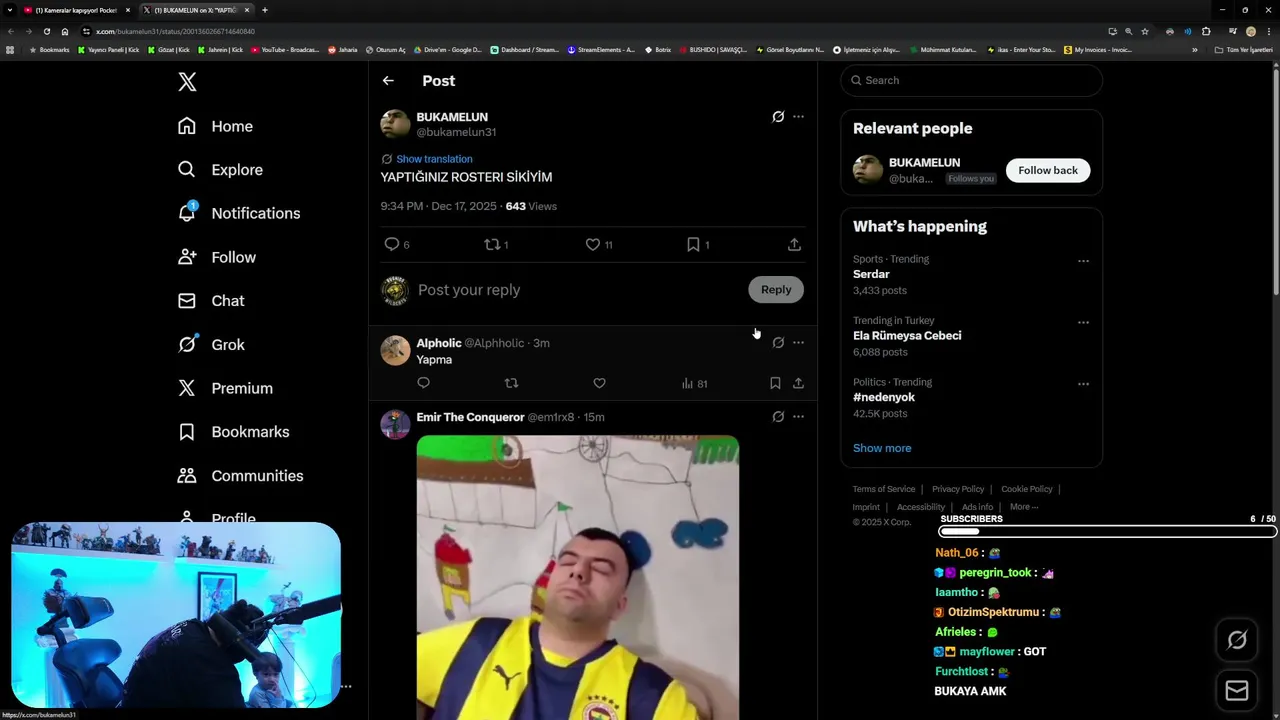Repost Alpholic's comment
Viewport: 1280px width, 720px height.
coord(511,383)
